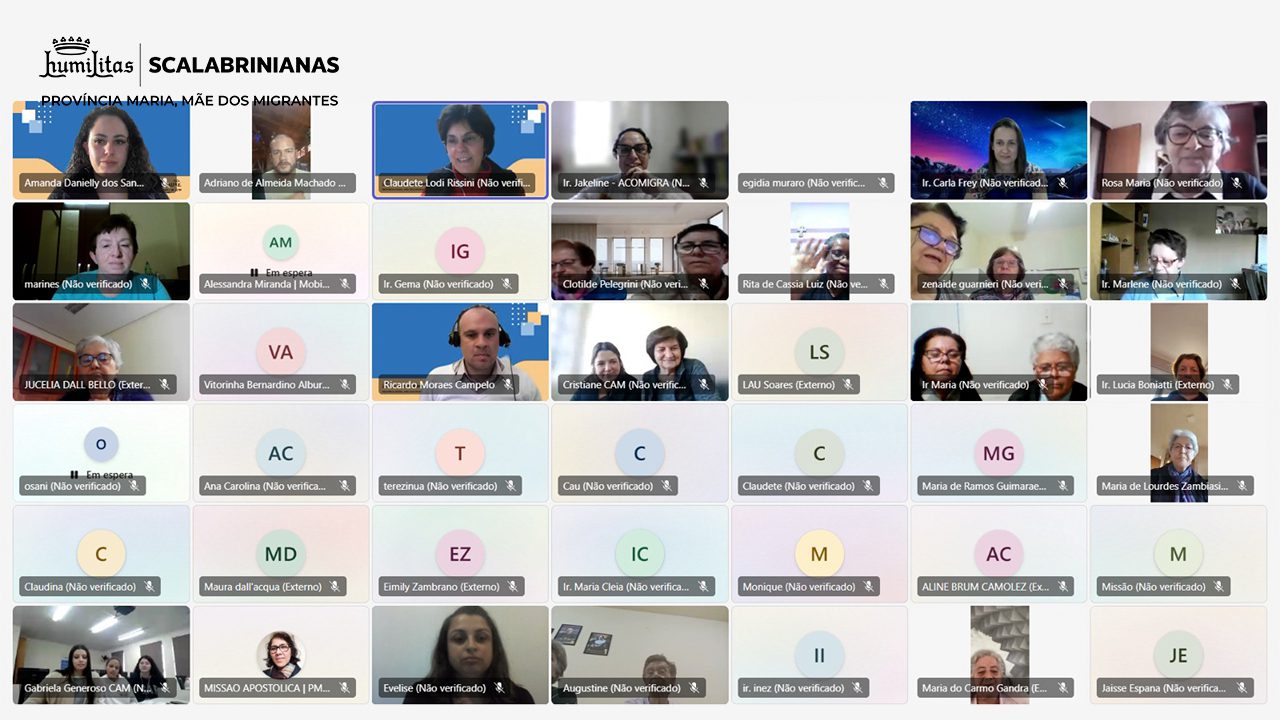Click mic icon on Ir. Carla Frey tile
This screenshot has width=1280, height=720.
[x=1062, y=183]
